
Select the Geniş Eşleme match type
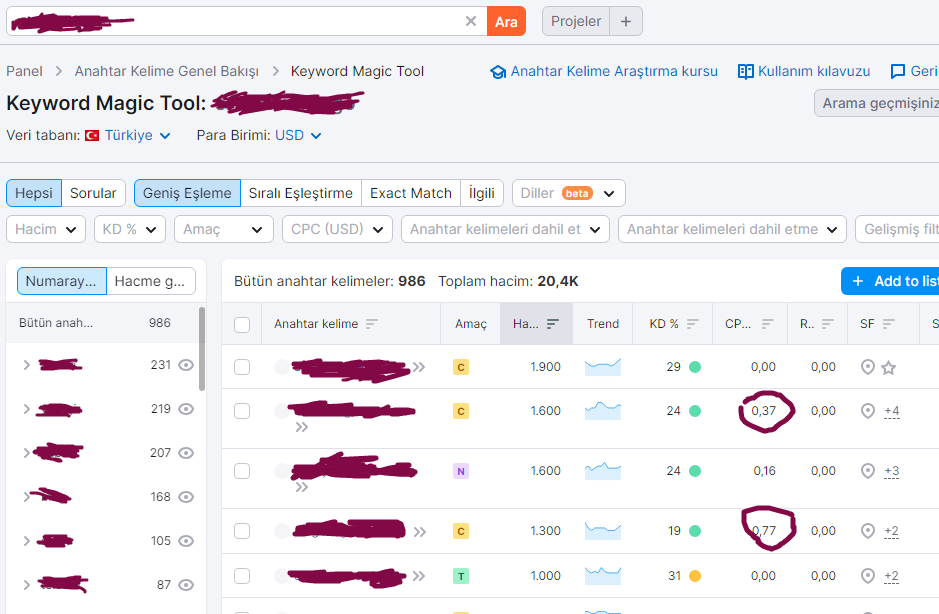pos(187,193)
